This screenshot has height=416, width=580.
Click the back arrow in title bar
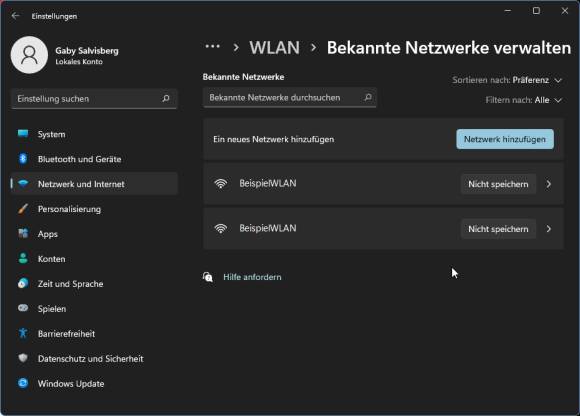coord(16,16)
